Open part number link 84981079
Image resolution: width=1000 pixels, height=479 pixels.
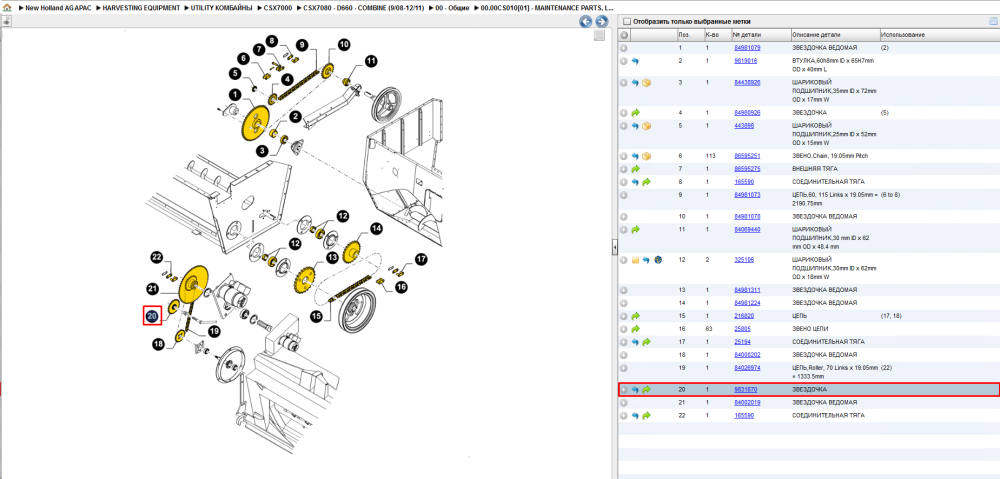pyautogui.click(x=747, y=48)
